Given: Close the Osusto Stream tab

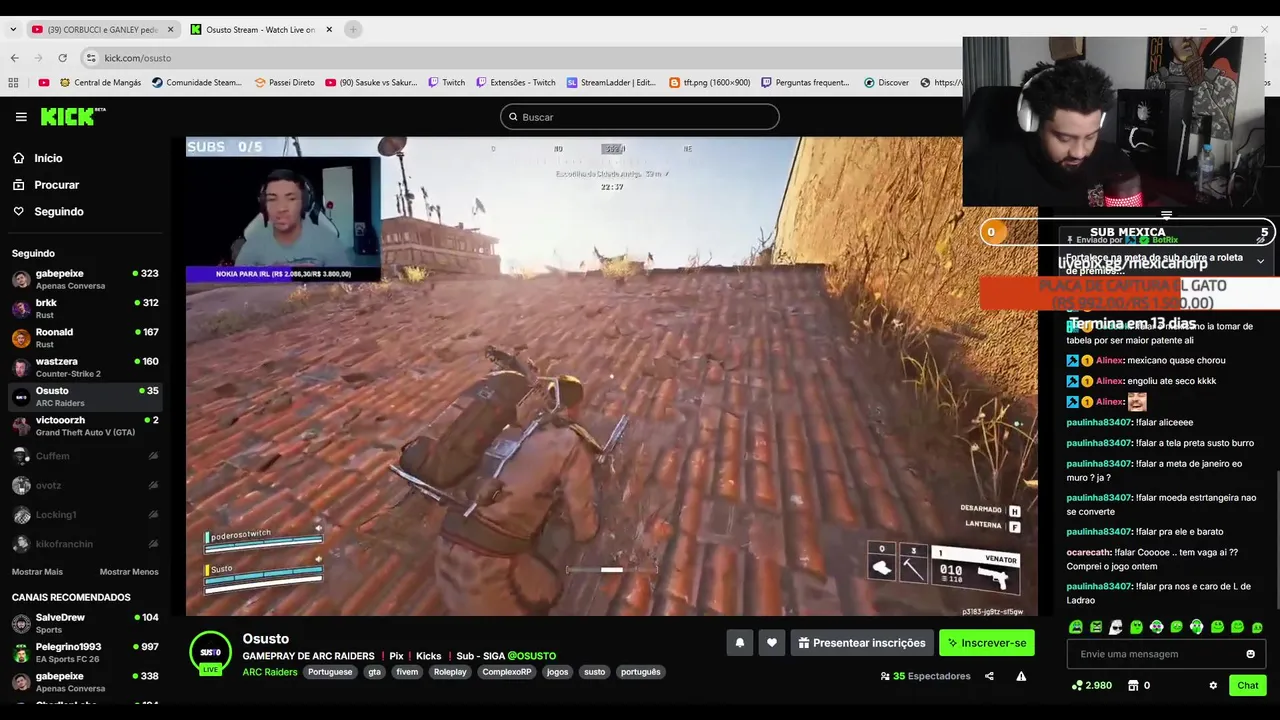Looking at the screenshot, I should pos(327,30).
